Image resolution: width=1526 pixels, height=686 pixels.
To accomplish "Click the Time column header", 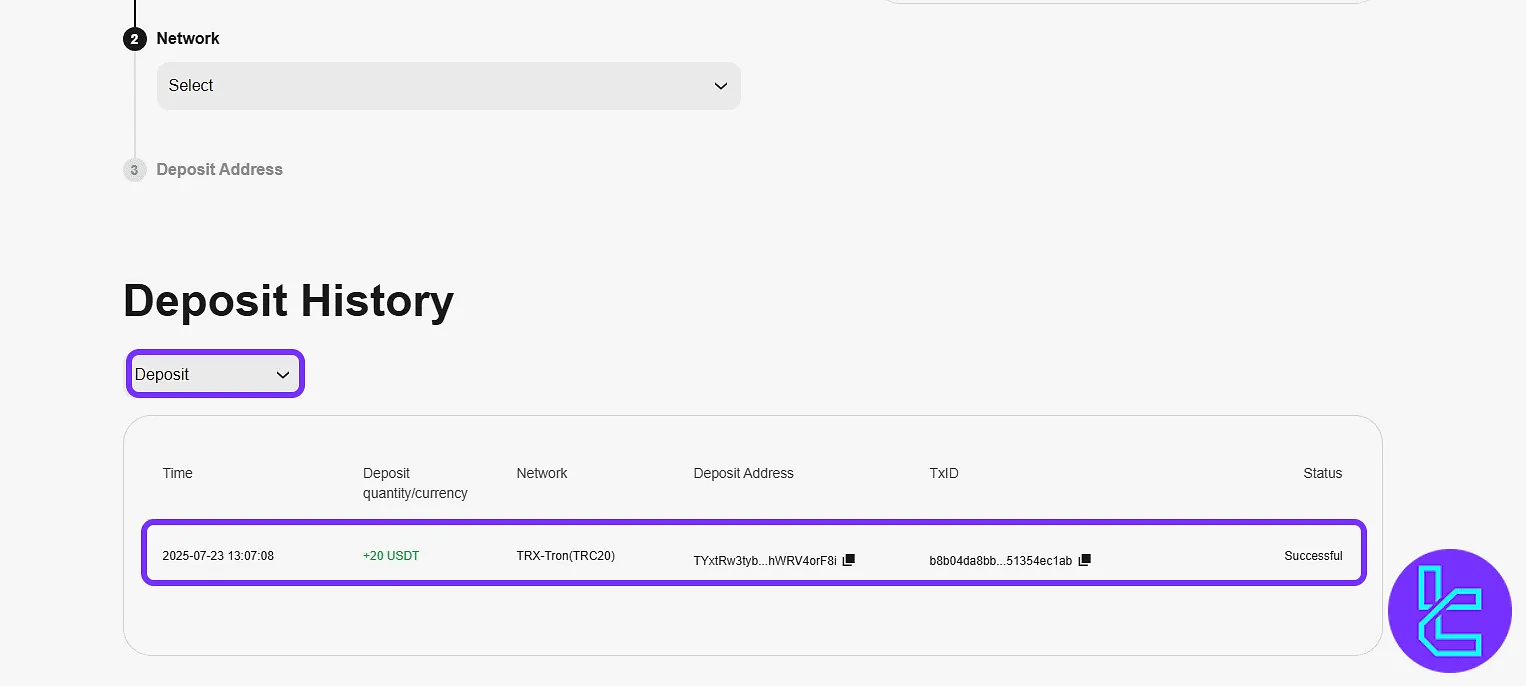I will 178,473.
